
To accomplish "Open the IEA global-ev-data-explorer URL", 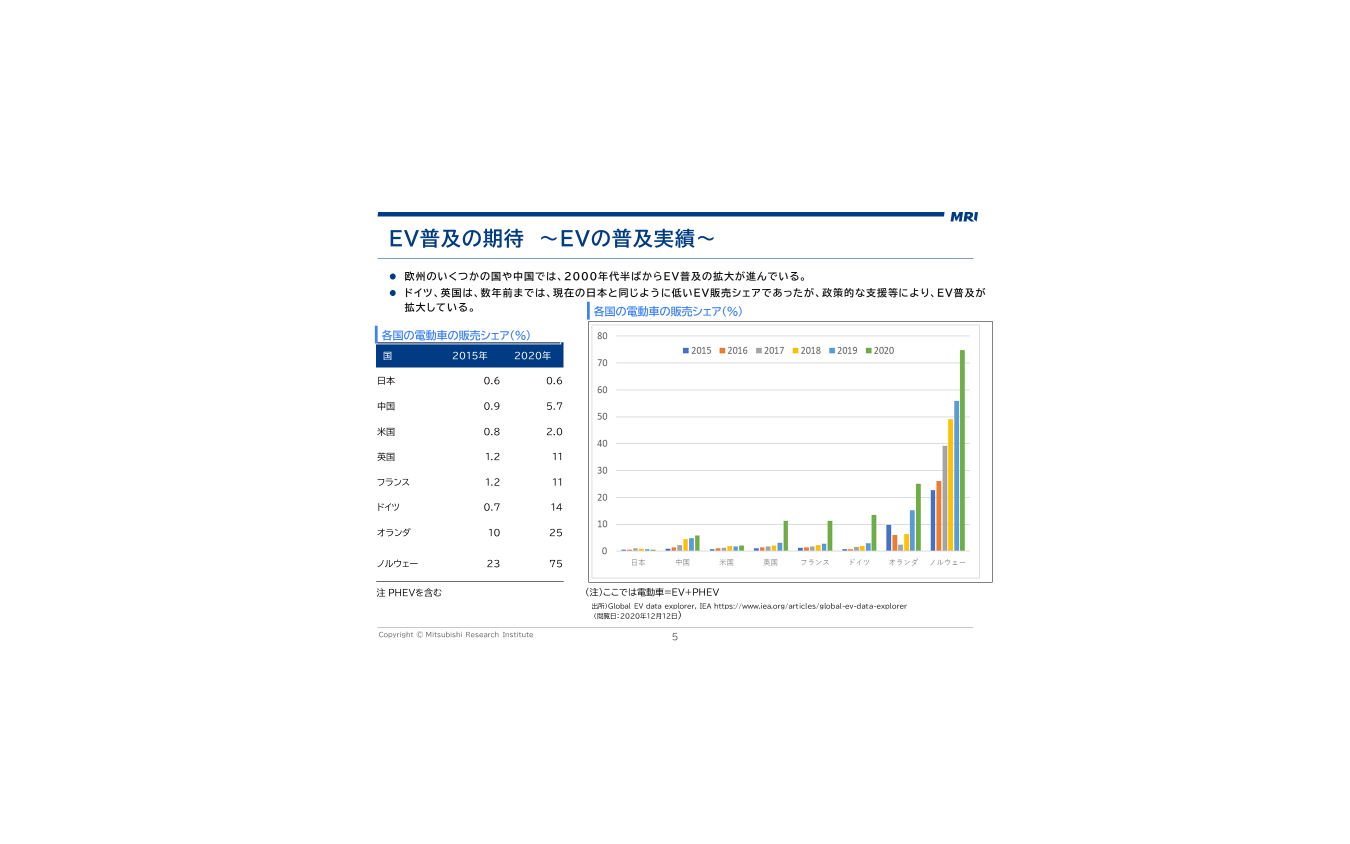I will [x=810, y=606].
